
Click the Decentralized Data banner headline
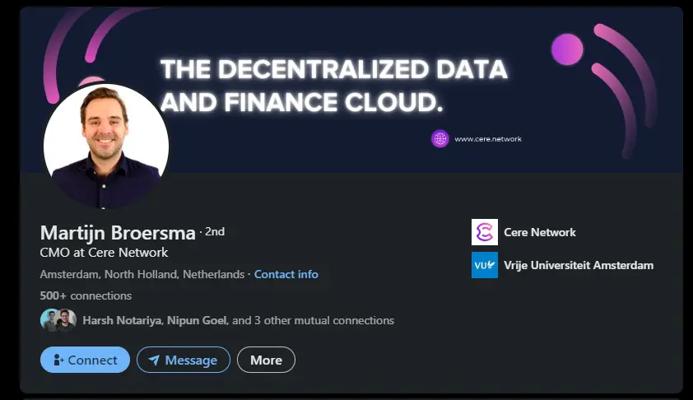coord(333,85)
